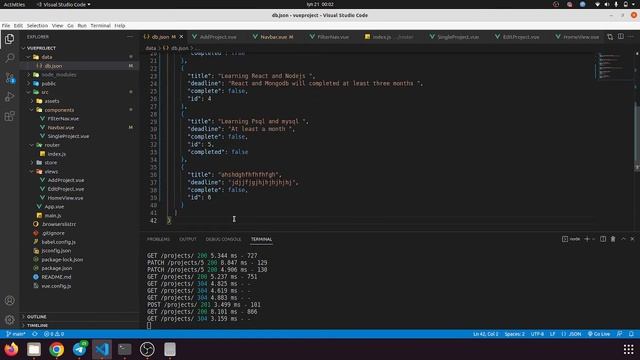
Task: Close the db.json editor tab
Action: [x=181, y=37]
